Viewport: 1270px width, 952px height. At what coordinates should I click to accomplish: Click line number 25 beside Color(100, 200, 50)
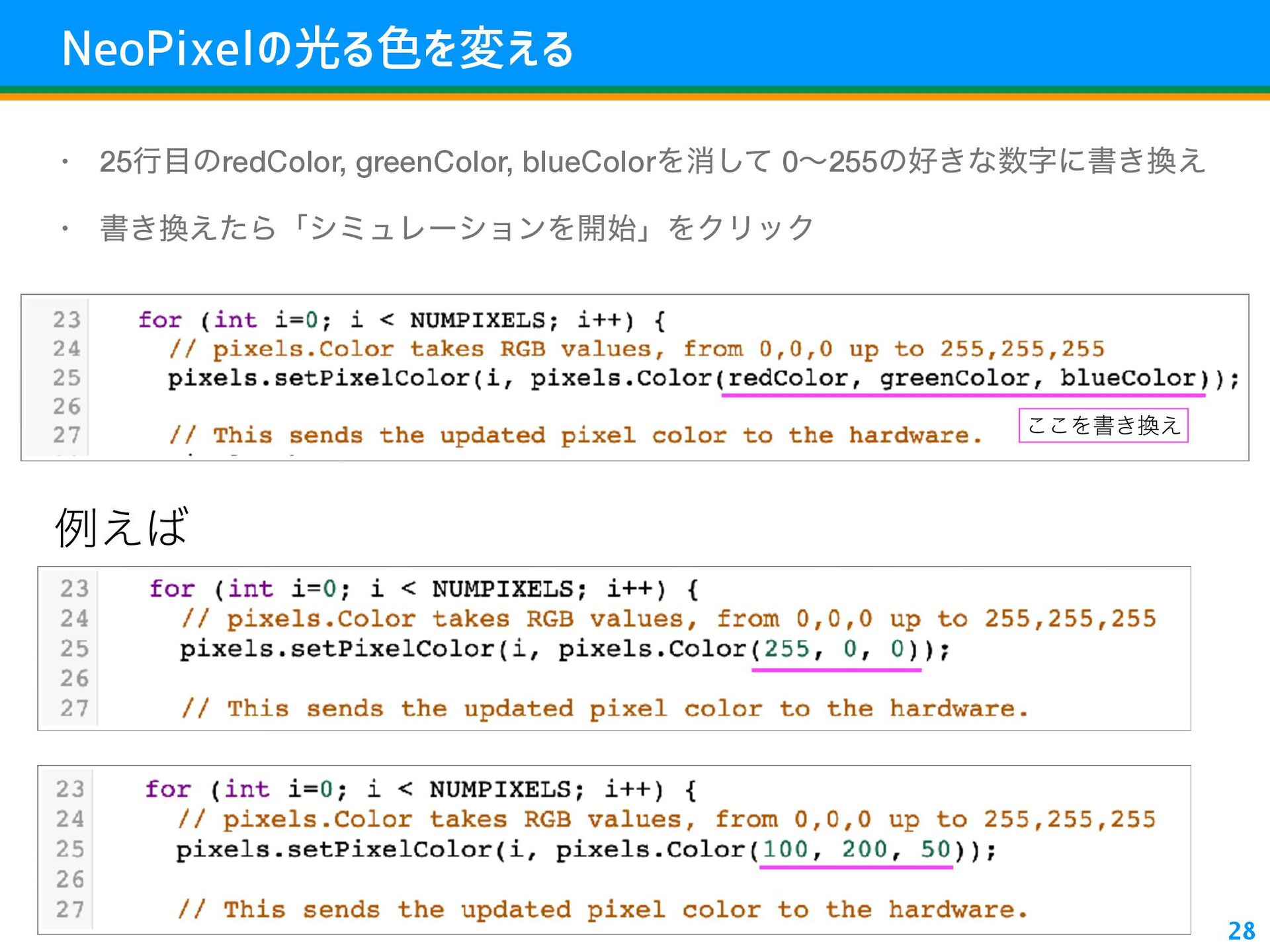[70, 849]
